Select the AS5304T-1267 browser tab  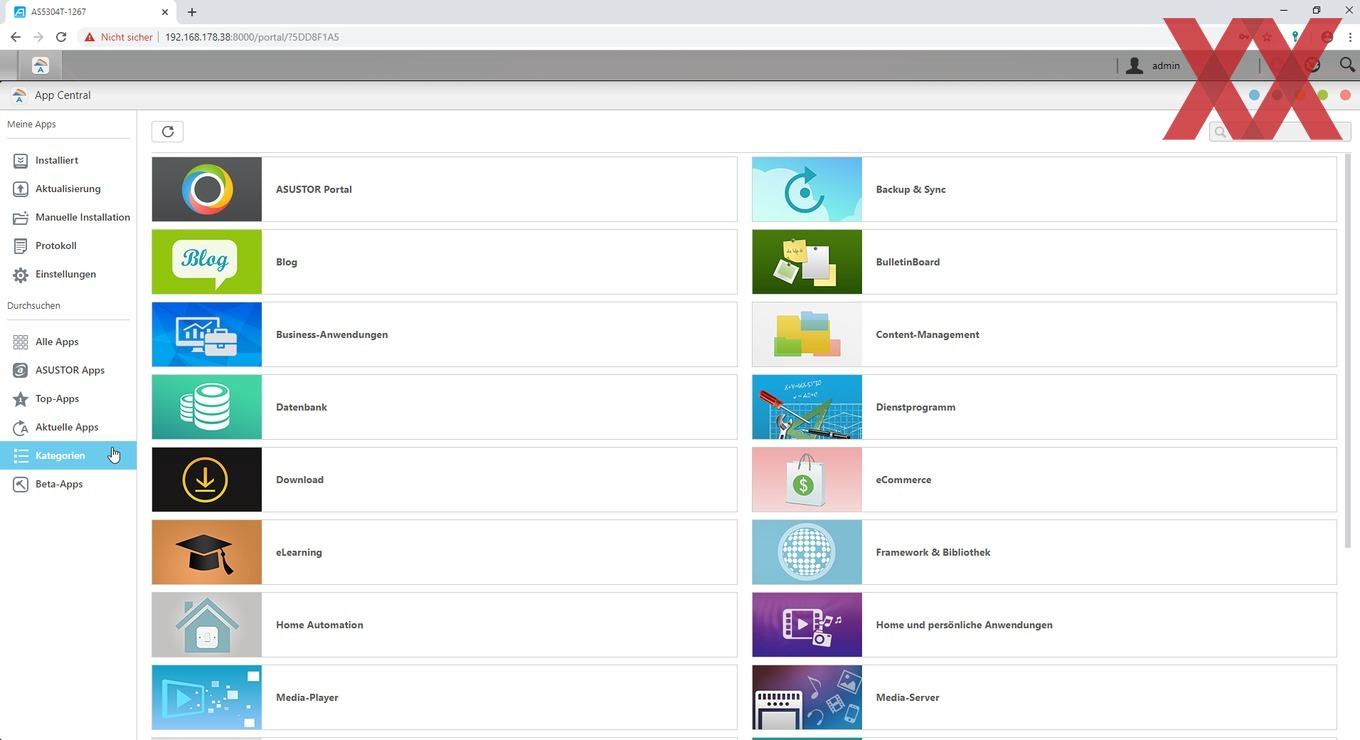90,12
